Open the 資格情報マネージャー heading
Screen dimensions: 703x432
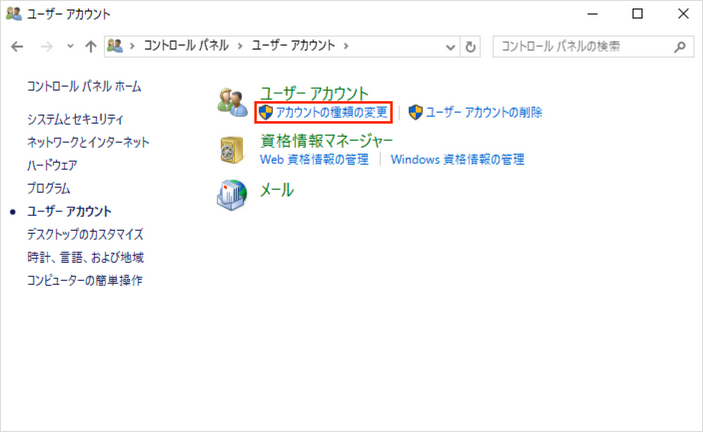pos(326,141)
